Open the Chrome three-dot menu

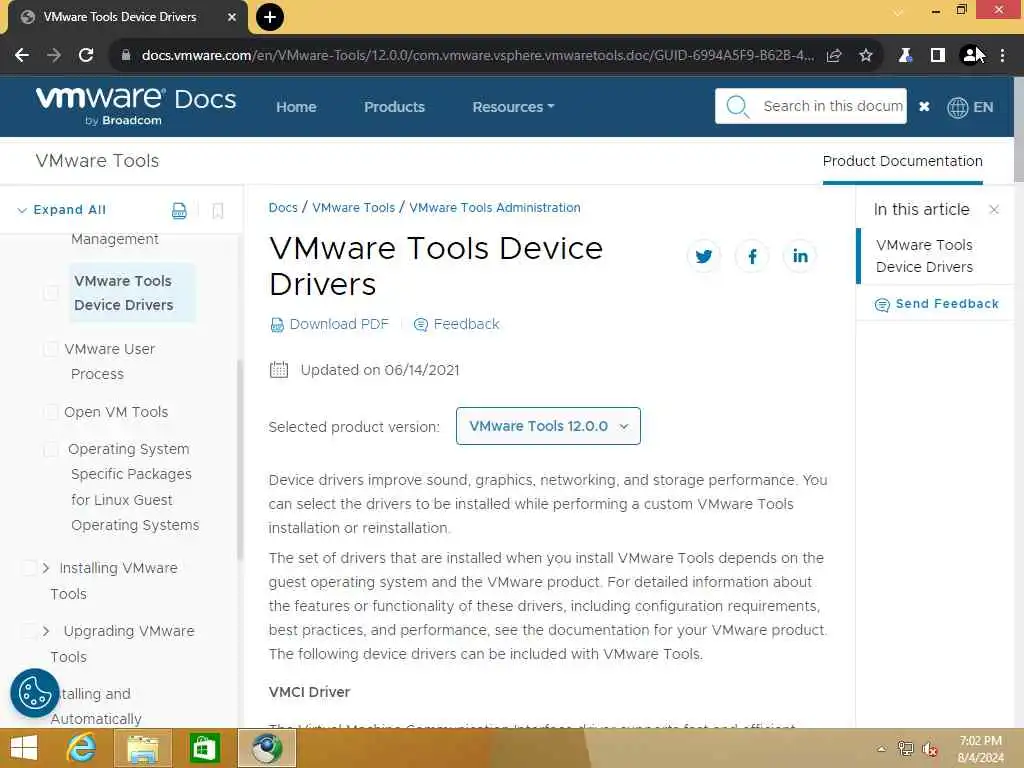click(1002, 56)
